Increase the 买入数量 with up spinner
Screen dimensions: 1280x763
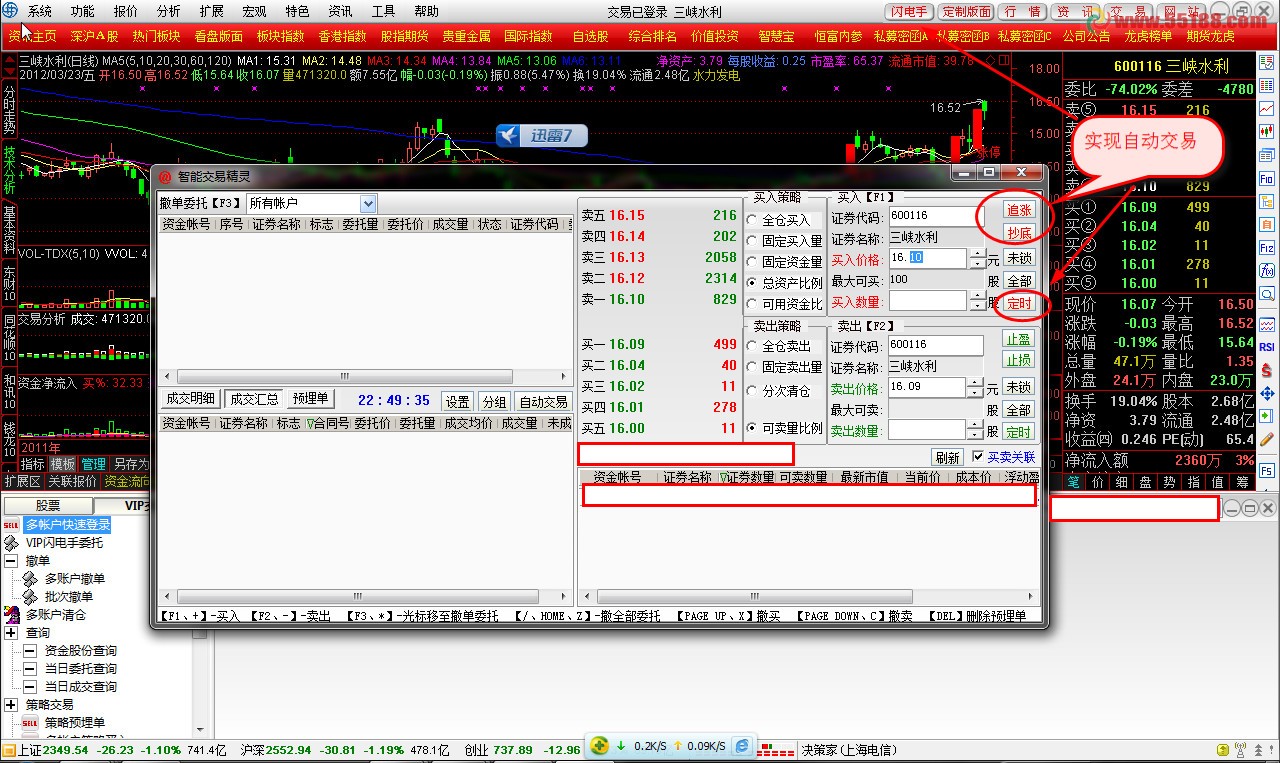pyautogui.click(x=977, y=296)
